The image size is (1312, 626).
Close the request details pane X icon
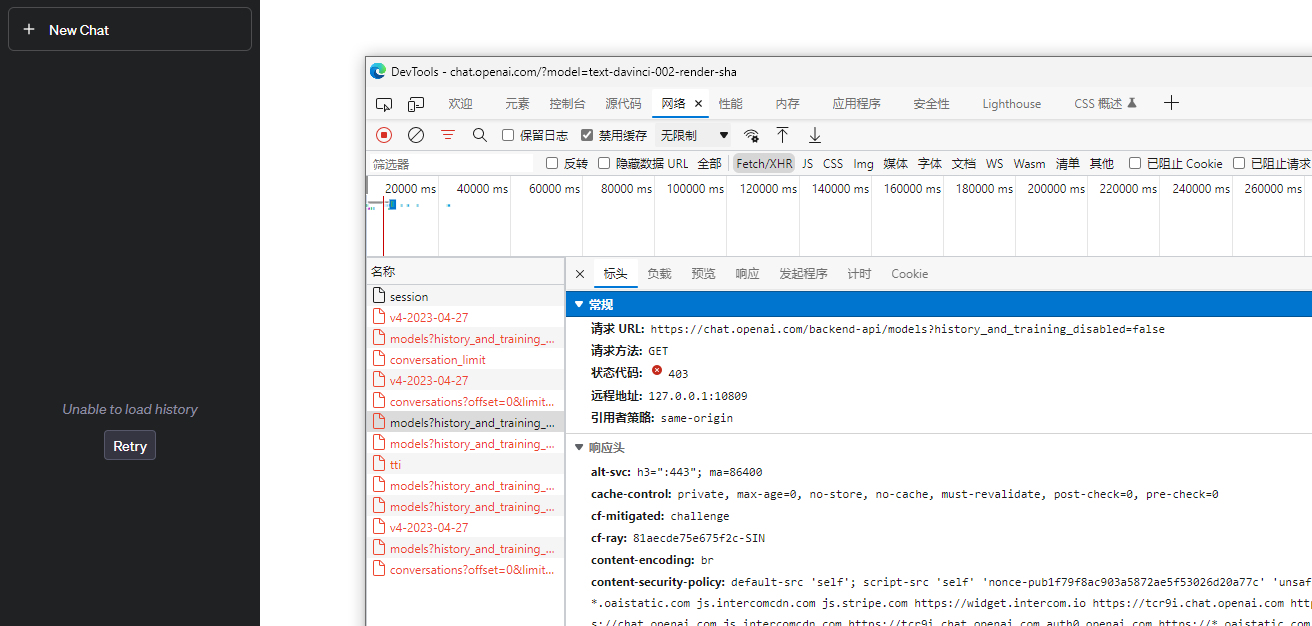580,274
